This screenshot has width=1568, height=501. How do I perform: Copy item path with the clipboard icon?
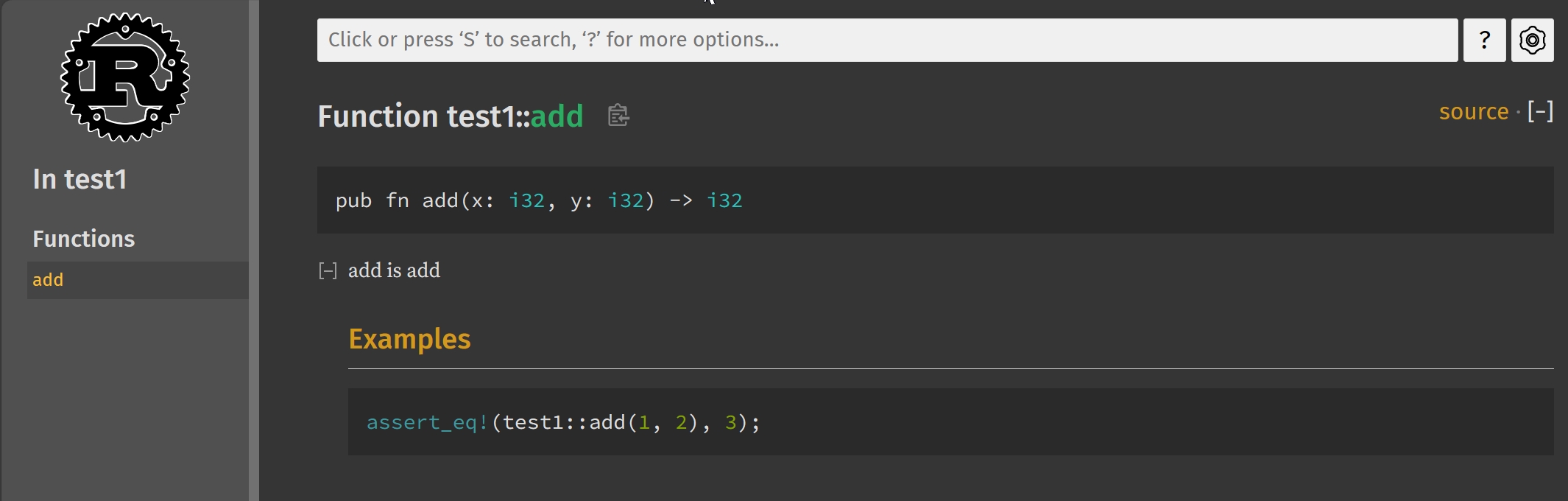point(618,116)
